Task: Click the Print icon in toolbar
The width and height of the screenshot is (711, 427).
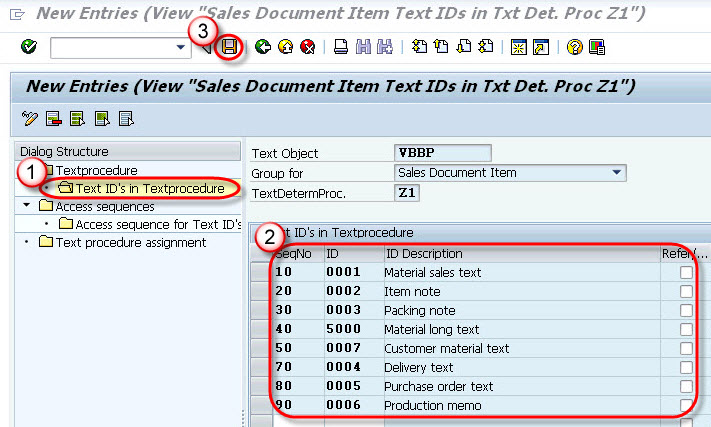Action: click(x=340, y=47)
